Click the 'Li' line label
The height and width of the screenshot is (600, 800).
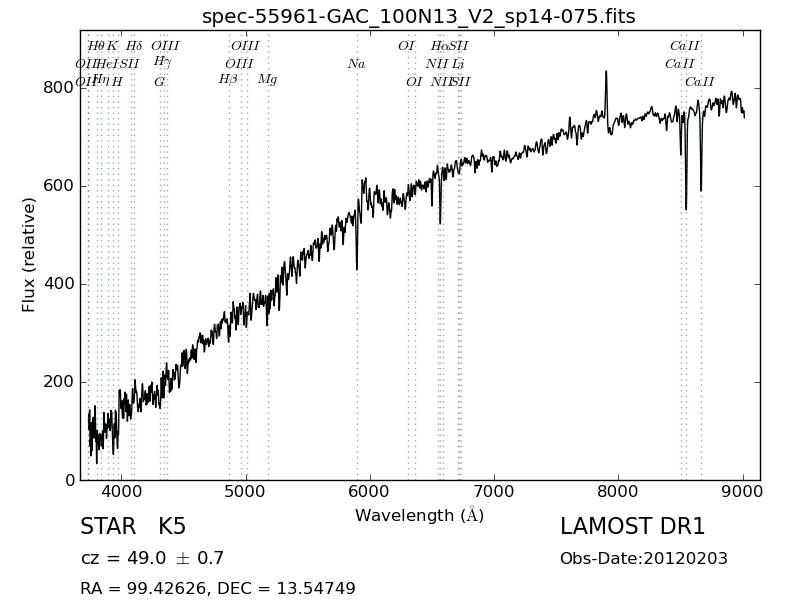tap(458, 64)
